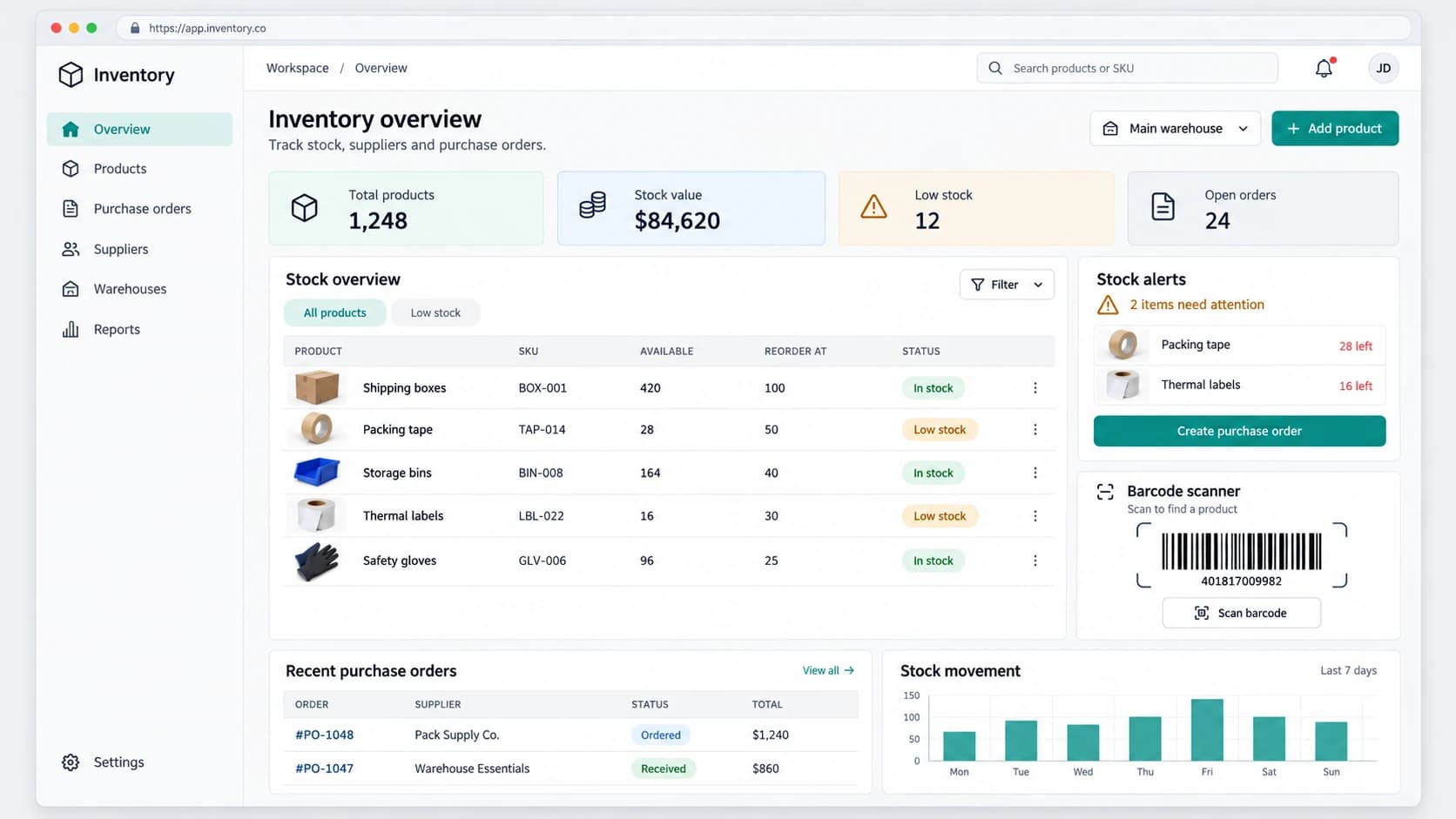Open the View all orders link
1456x819 pixels.
point(828,670)
